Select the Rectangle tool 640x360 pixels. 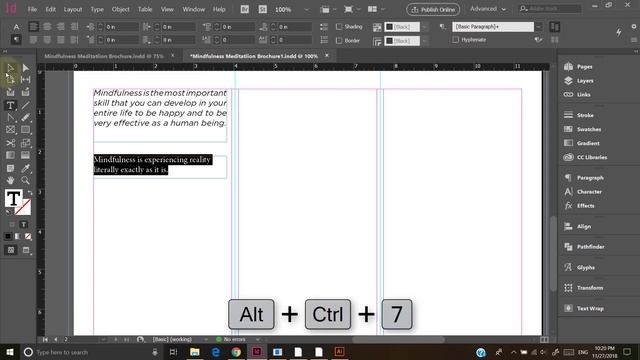tap(26, 130)
